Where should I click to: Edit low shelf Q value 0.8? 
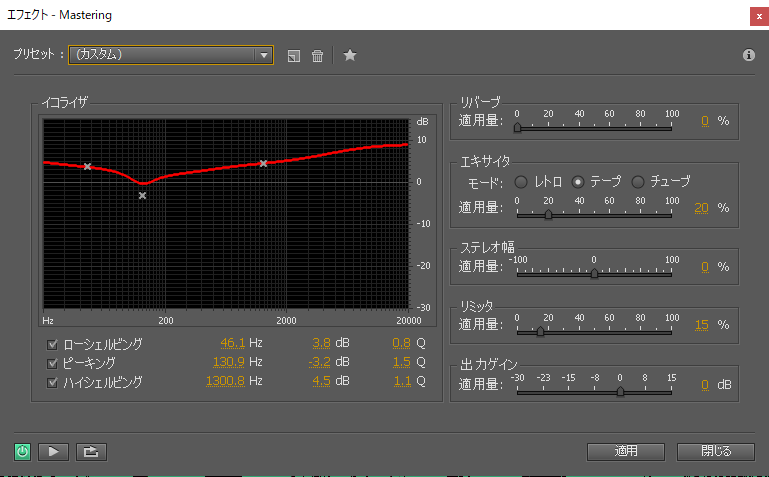click(401, 343)
